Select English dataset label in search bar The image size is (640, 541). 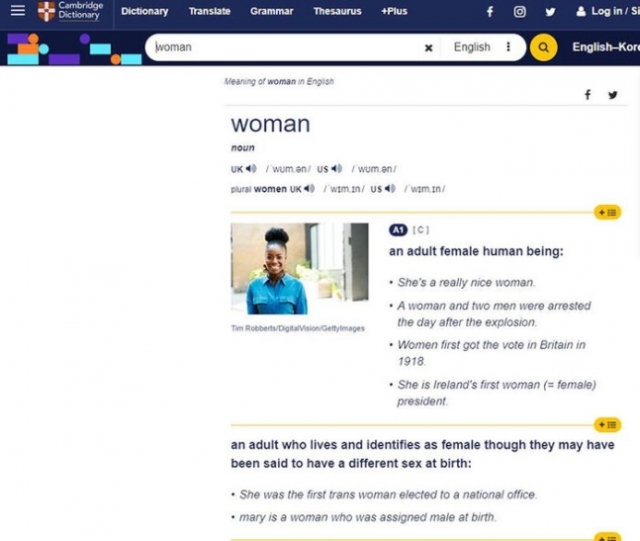(x=472, y=47)
